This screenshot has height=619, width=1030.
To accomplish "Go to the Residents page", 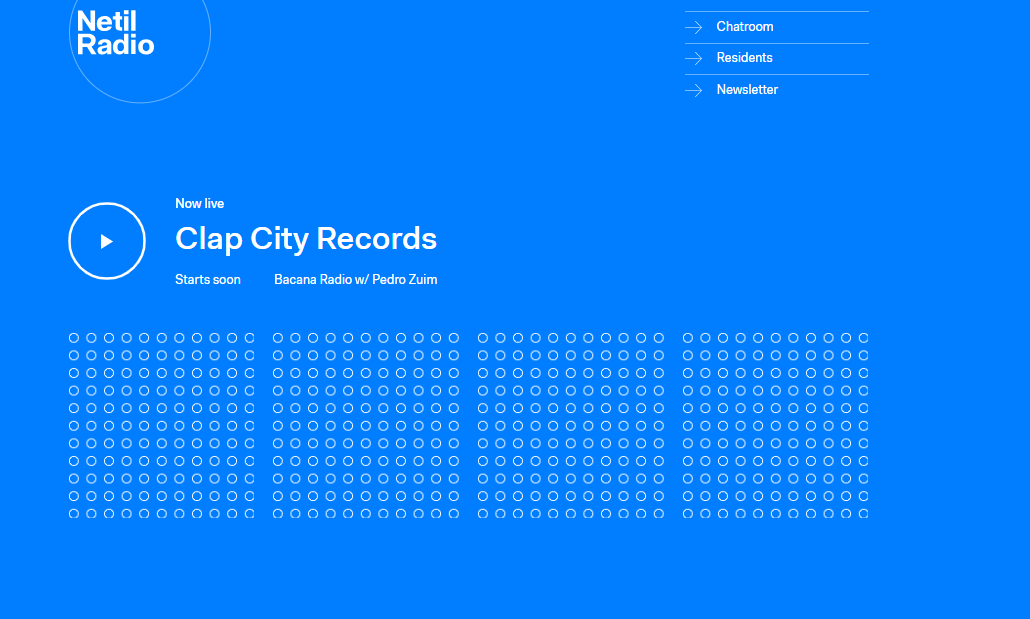I will (x=744, y=58).
